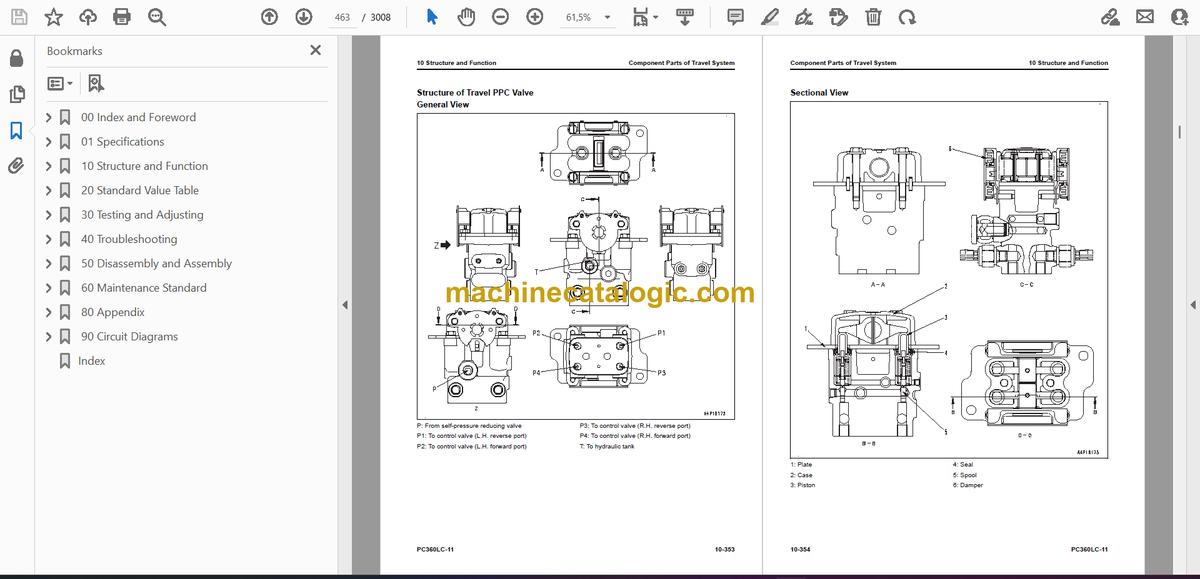Open the 40 Troubleshooting bookmark

[129, 239]
